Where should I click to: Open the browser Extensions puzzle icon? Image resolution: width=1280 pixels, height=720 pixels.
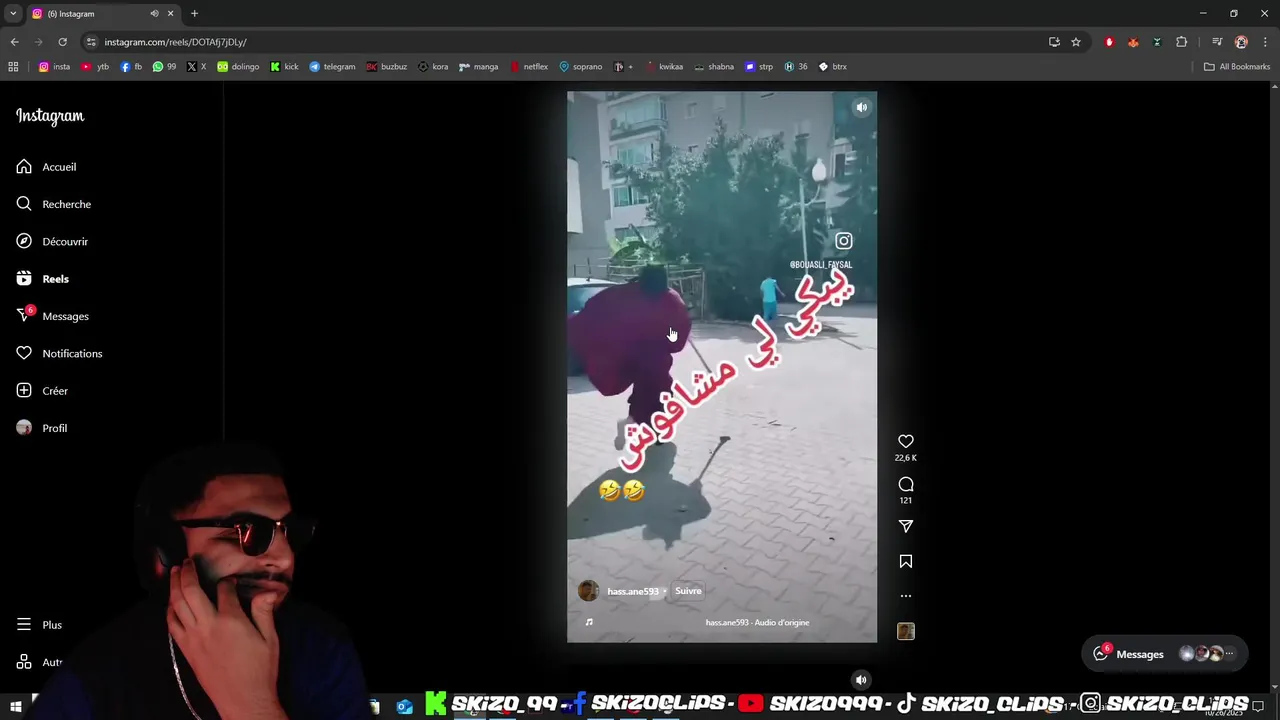coord(1182,42)
